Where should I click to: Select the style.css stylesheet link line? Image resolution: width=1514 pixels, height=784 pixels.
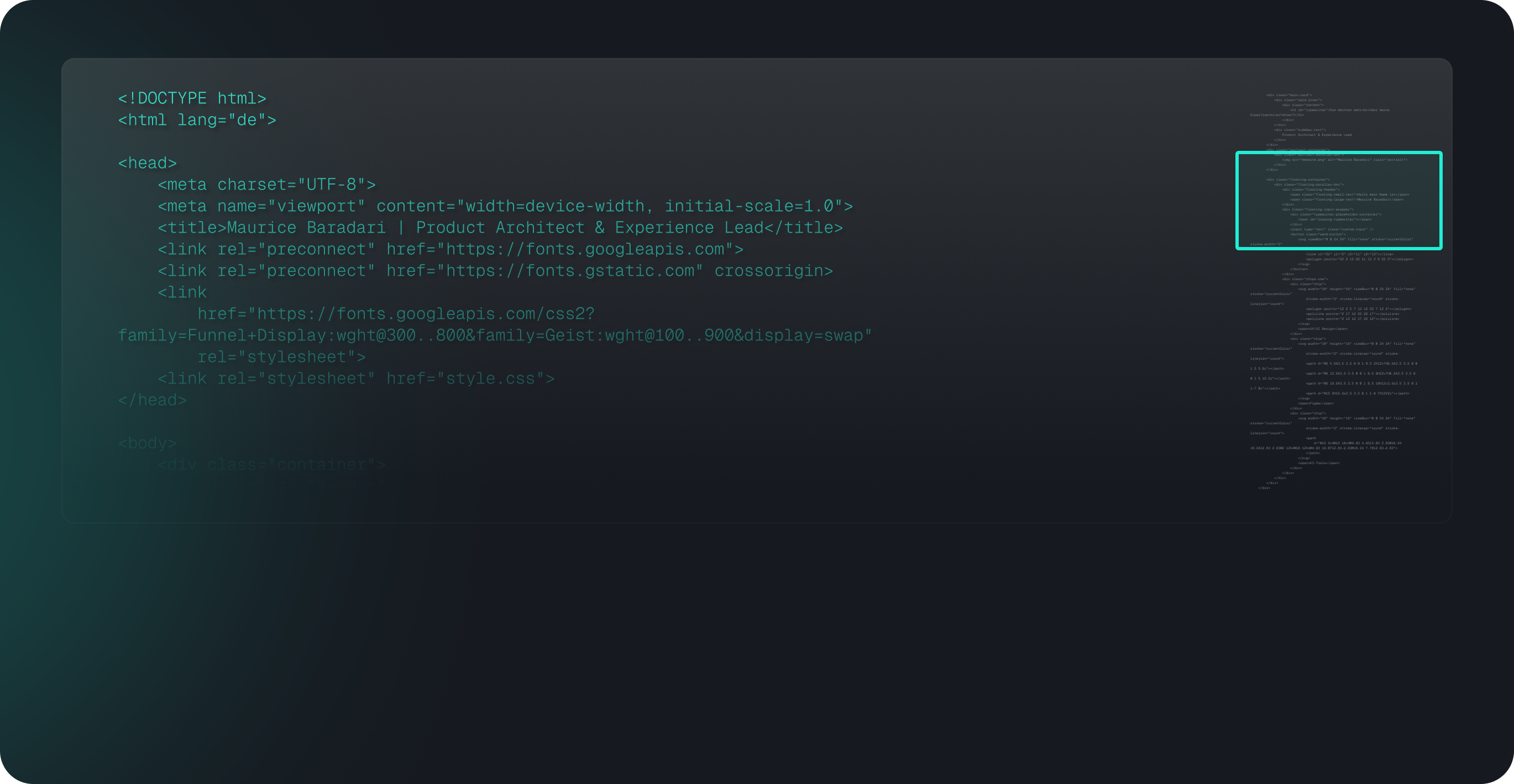point(356,378)
